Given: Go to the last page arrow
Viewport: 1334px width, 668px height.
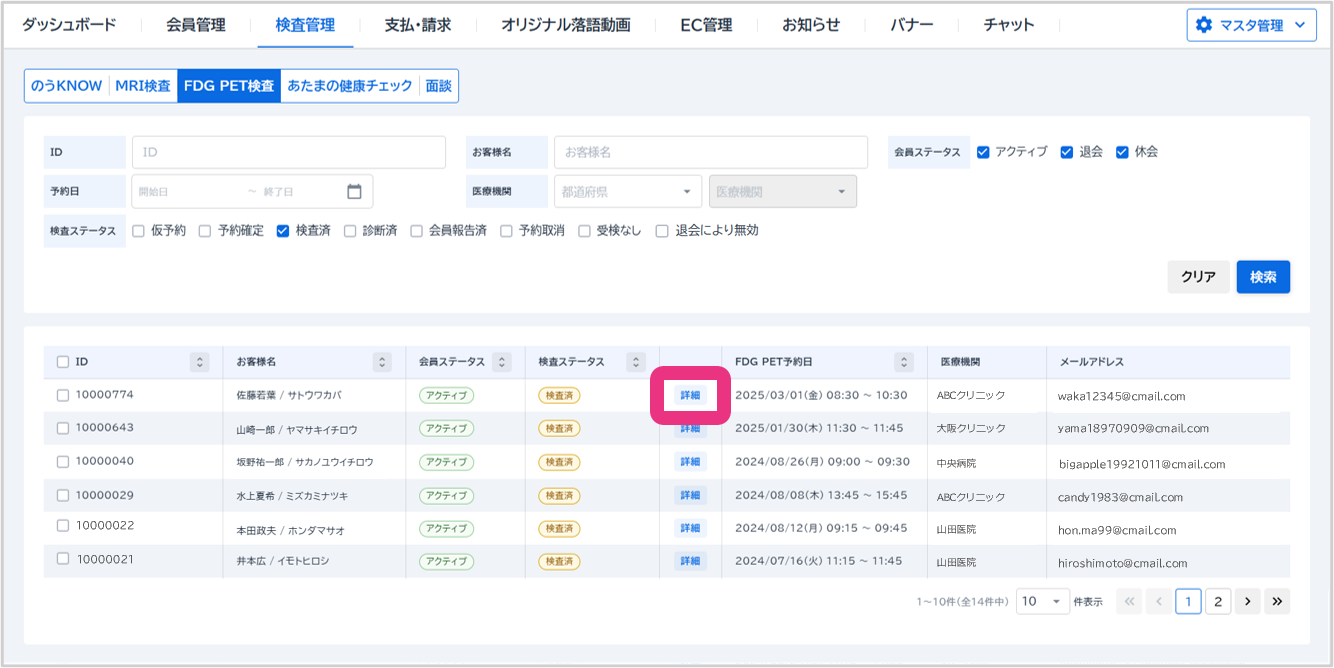Looking at the screenshot, I should click(1277, 601).
